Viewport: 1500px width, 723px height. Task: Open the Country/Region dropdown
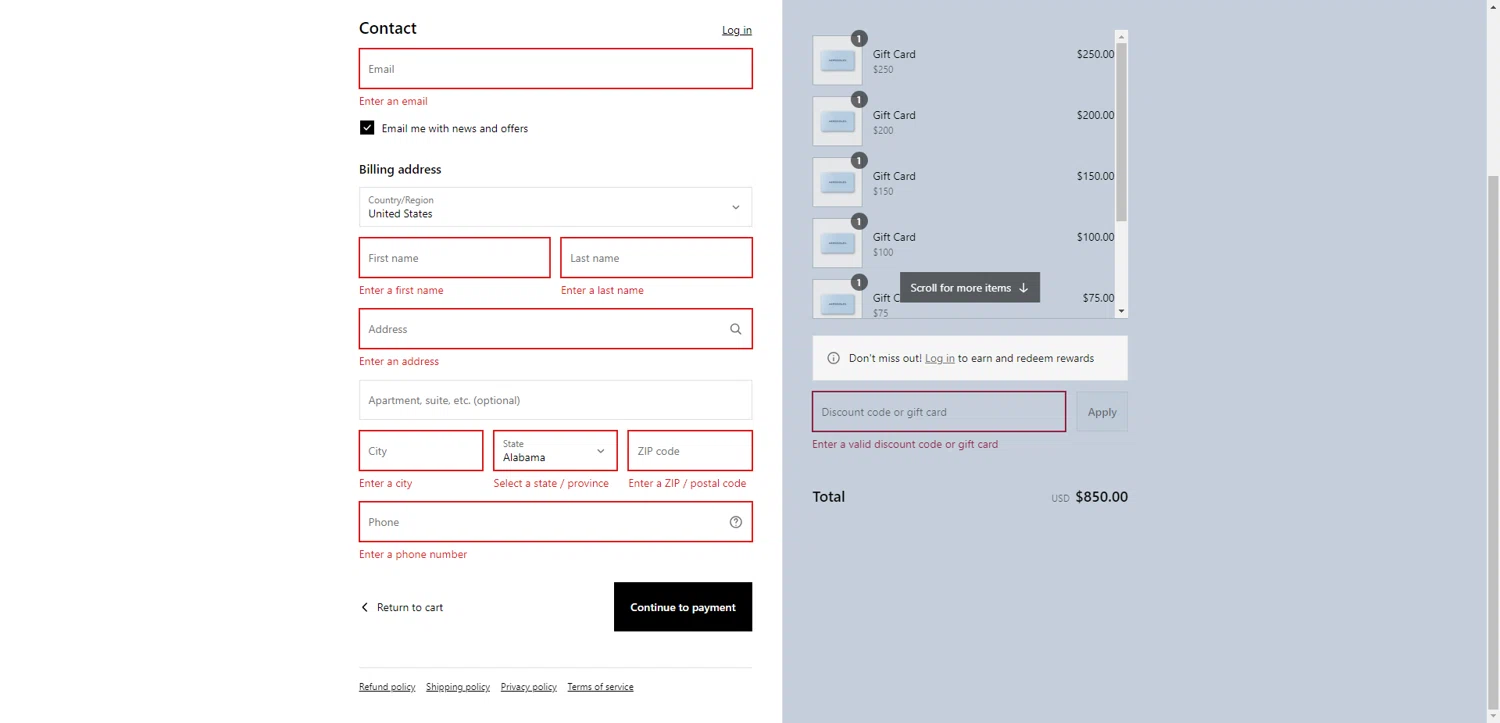pyautogui.click(x=555, y=207)
